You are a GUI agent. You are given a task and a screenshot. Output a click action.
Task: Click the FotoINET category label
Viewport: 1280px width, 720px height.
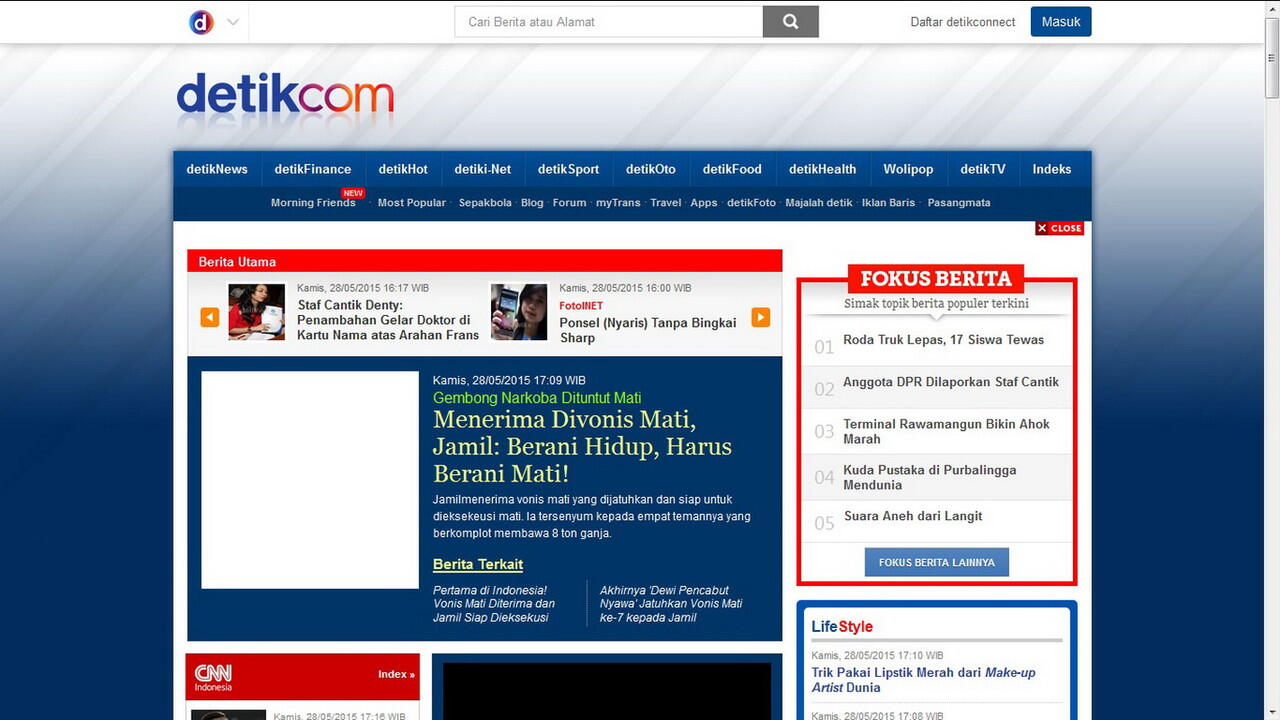[x=581, y=305]
